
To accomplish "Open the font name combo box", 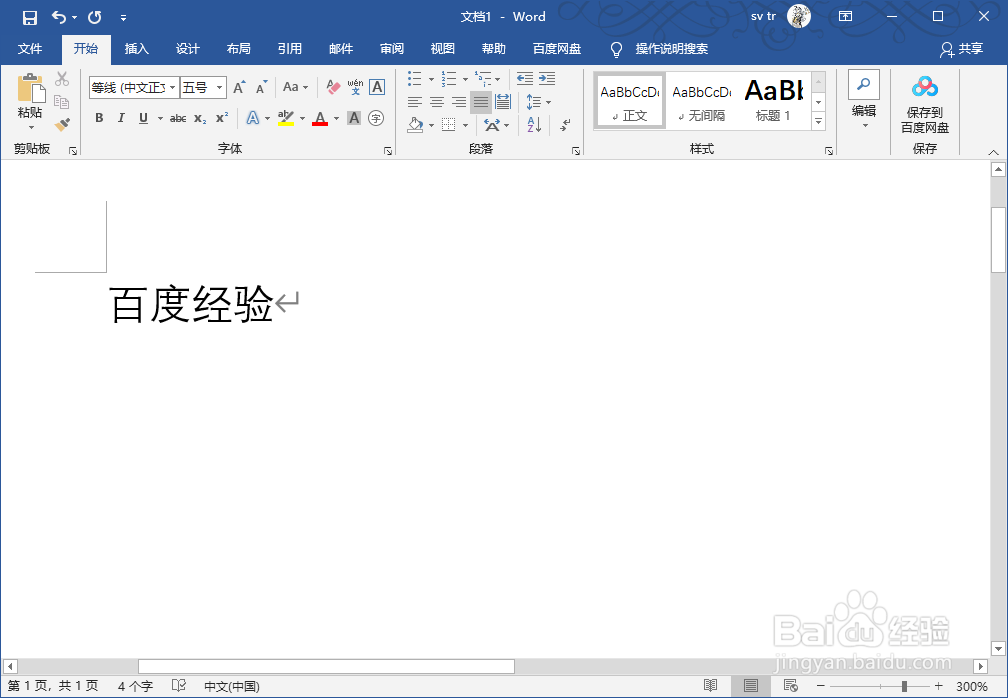I will 134,87.
